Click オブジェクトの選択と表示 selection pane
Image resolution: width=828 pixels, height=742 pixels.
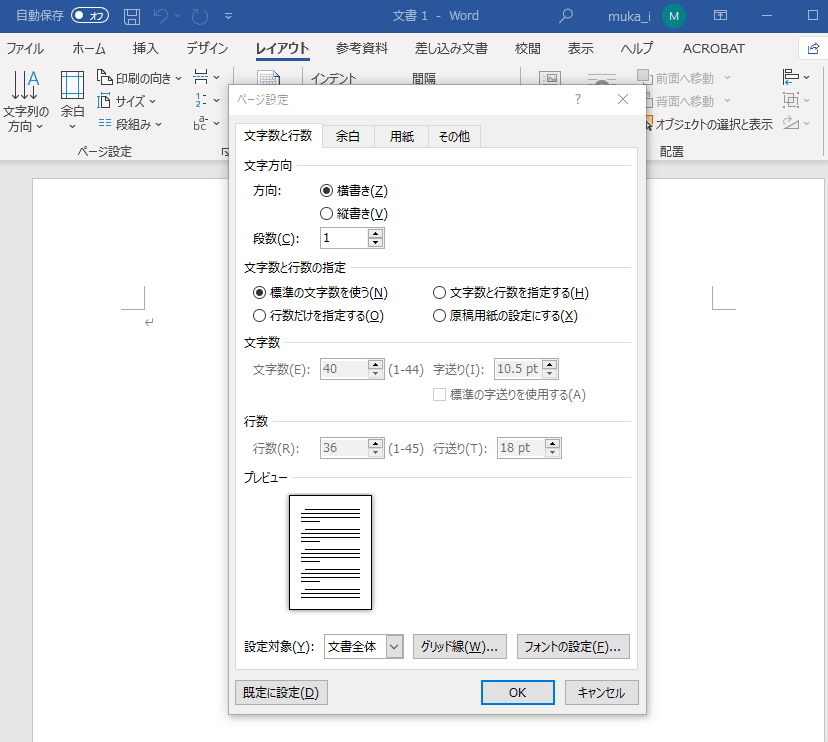(708, 124)
